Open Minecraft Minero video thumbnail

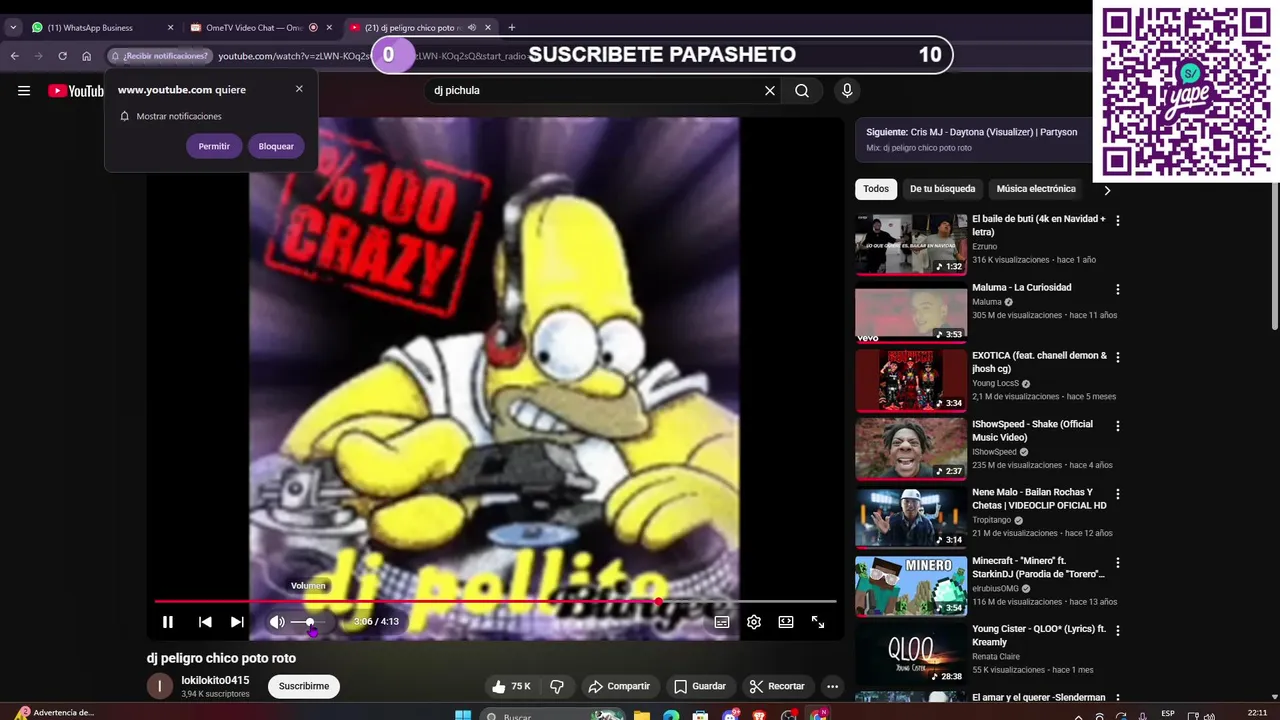(x=911, y=585)
